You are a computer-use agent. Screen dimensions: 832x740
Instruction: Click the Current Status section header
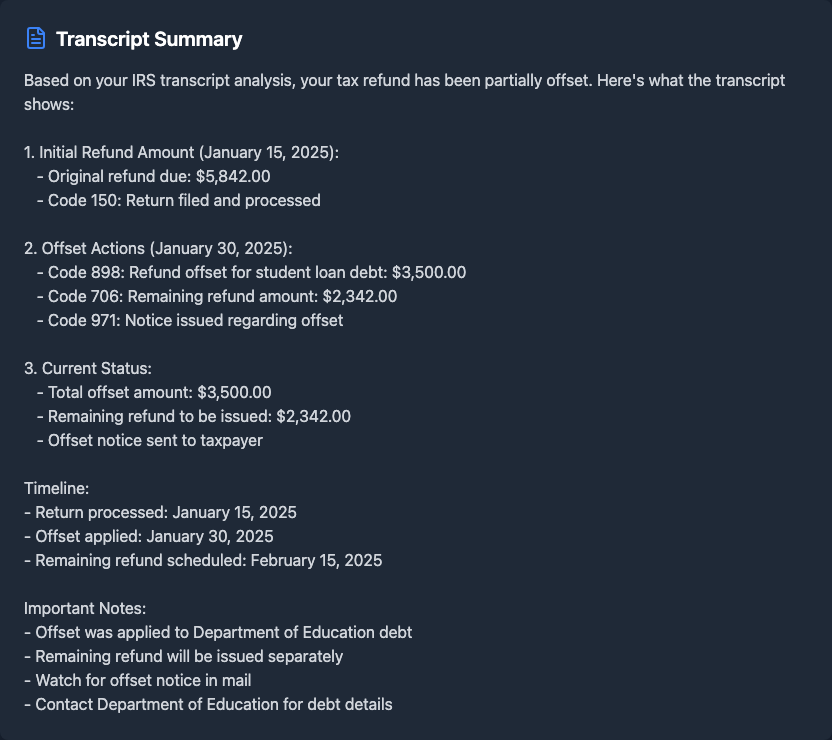coord(88,368)
